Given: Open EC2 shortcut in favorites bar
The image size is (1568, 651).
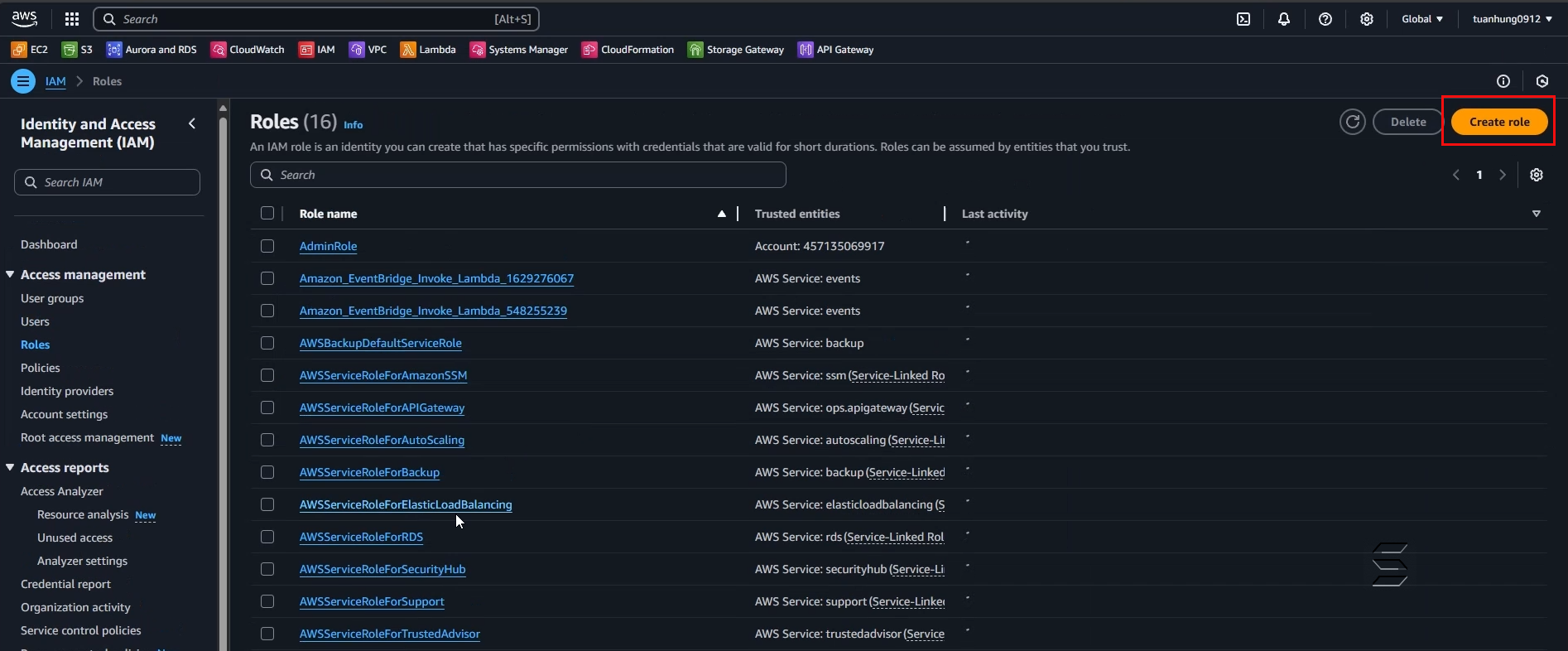Looking at the screenshot, I should click(x=30, y=50).
